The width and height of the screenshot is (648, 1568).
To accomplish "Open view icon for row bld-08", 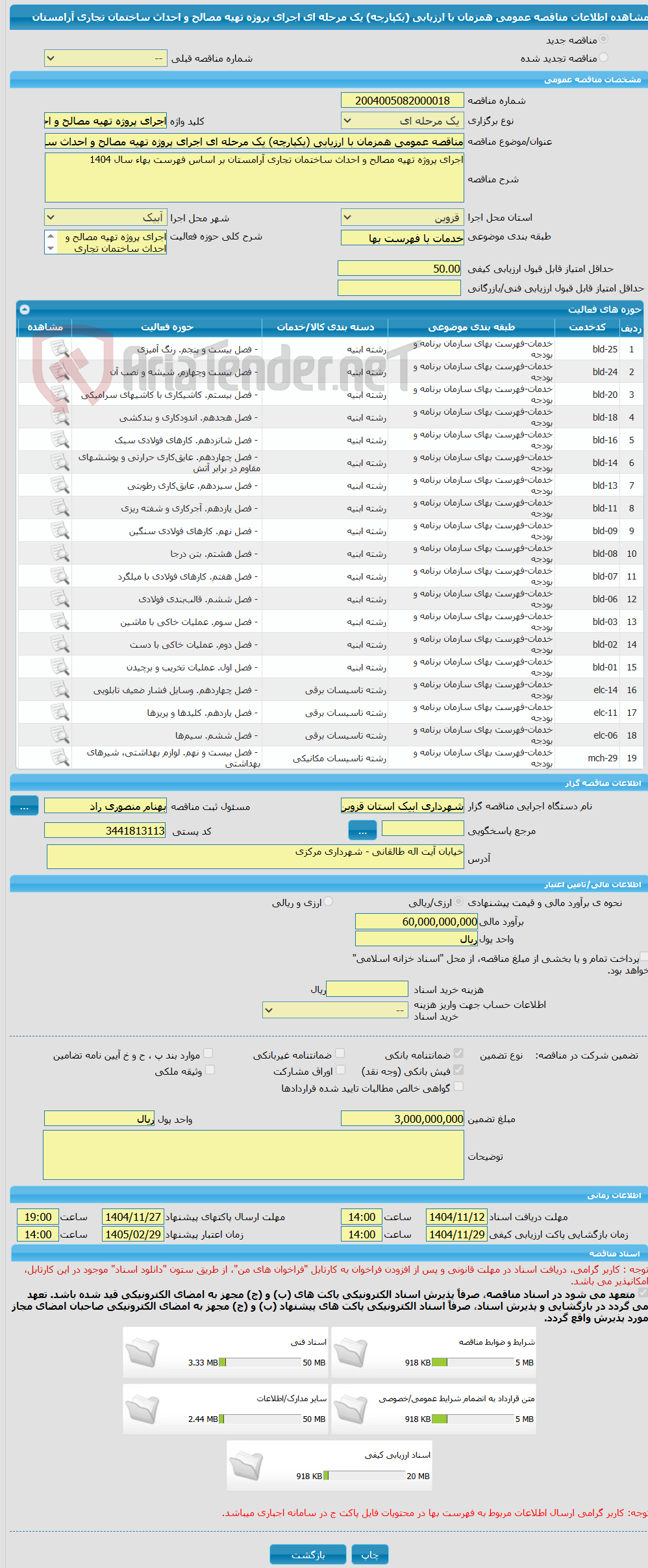I will tap(60, 554).
